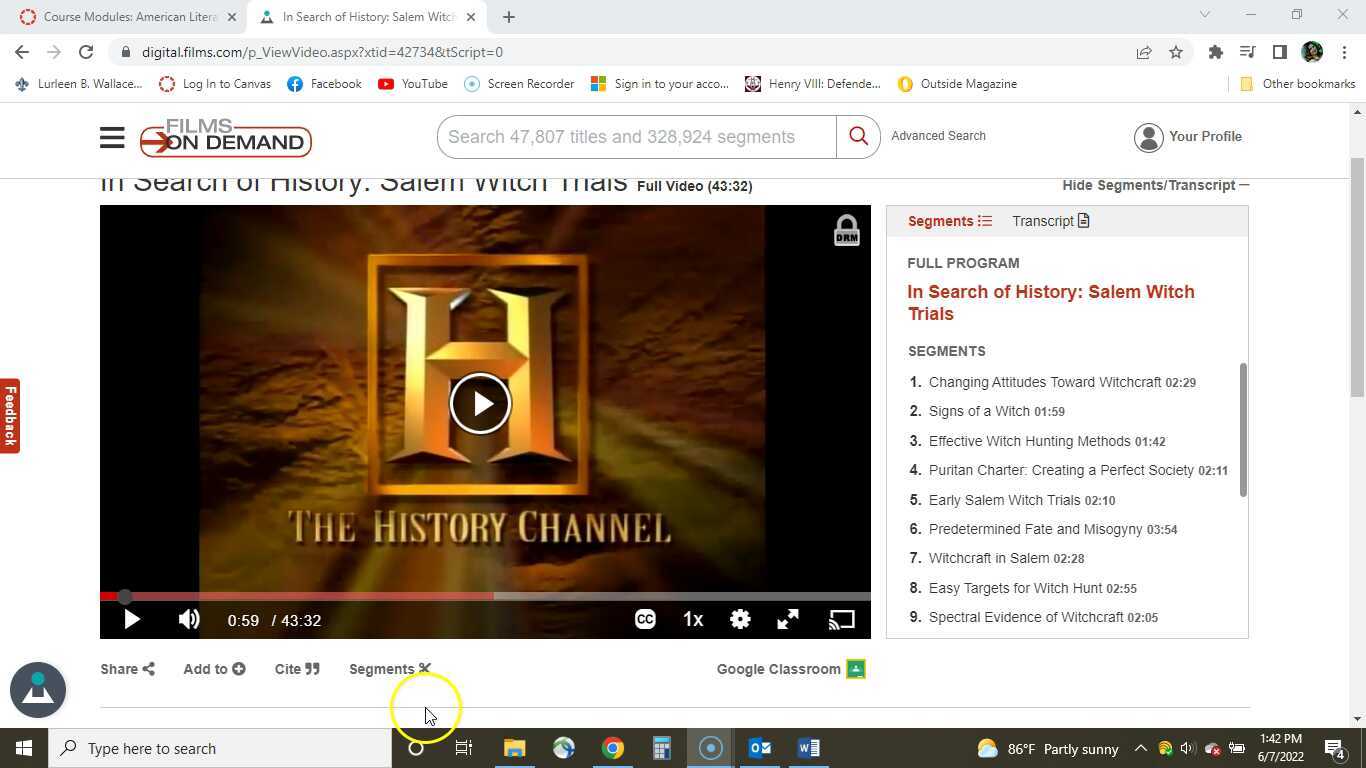This screenshot has width=1366, height=768.
Task: Open the Films On Demand hamburger menu
Action: point(111,137)
